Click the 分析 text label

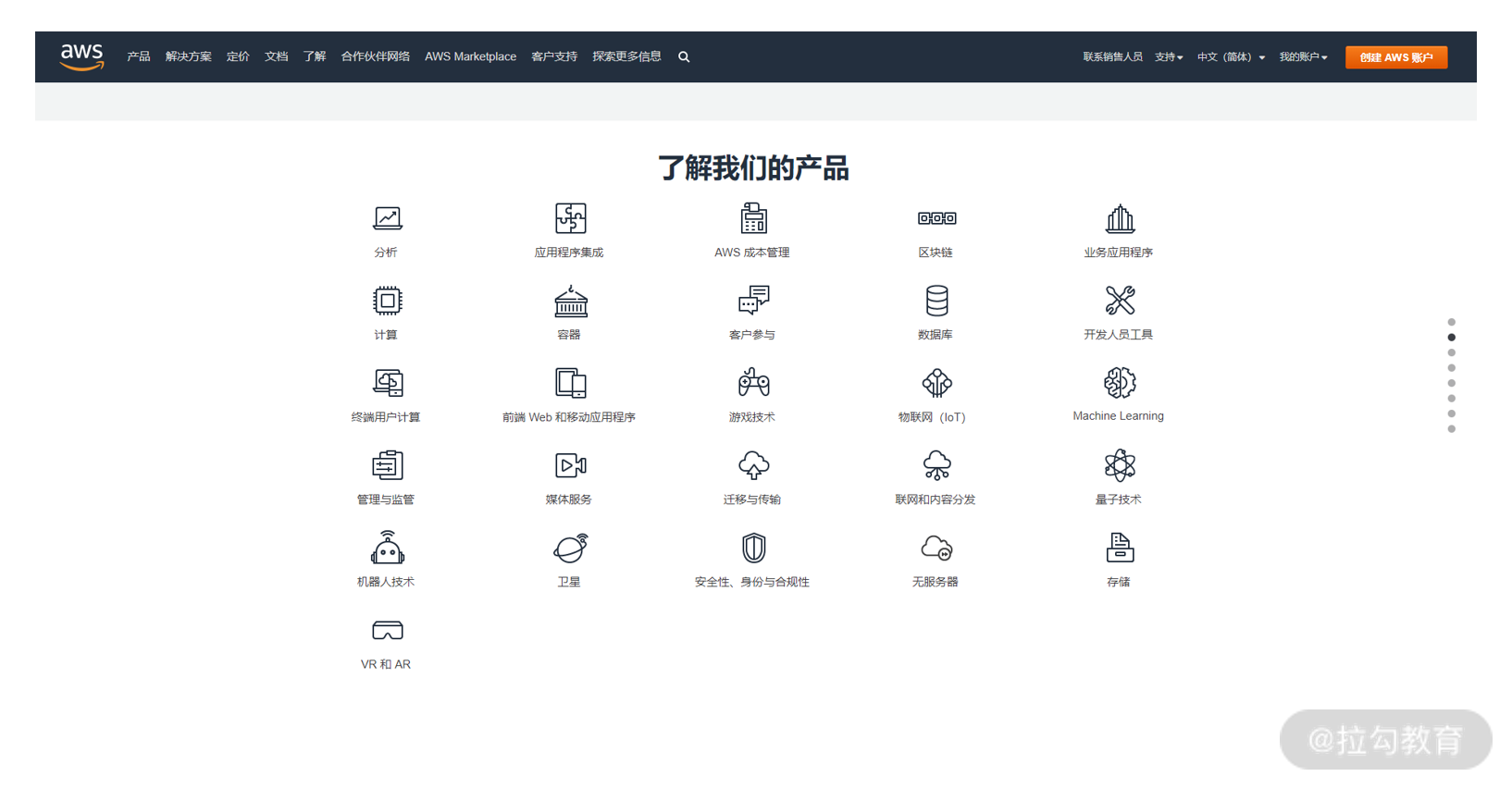[x=386, y=253]
